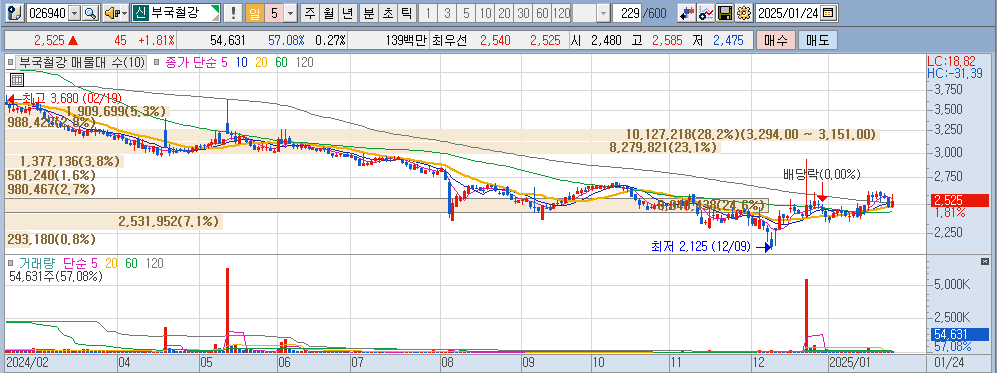997x373 pixels.
Task: Choose the 20 interval preset
Action: pos(505,13)
